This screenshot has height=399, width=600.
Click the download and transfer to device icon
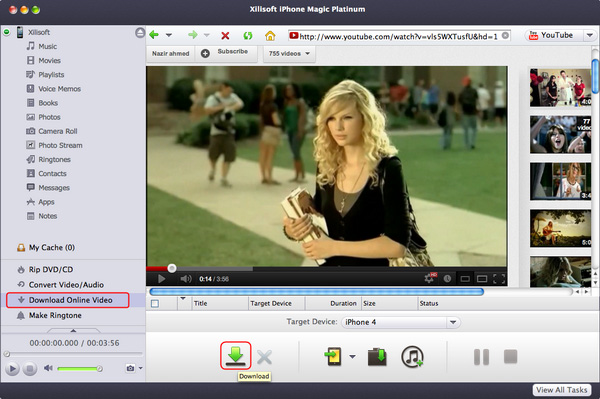tap(334, 356)
